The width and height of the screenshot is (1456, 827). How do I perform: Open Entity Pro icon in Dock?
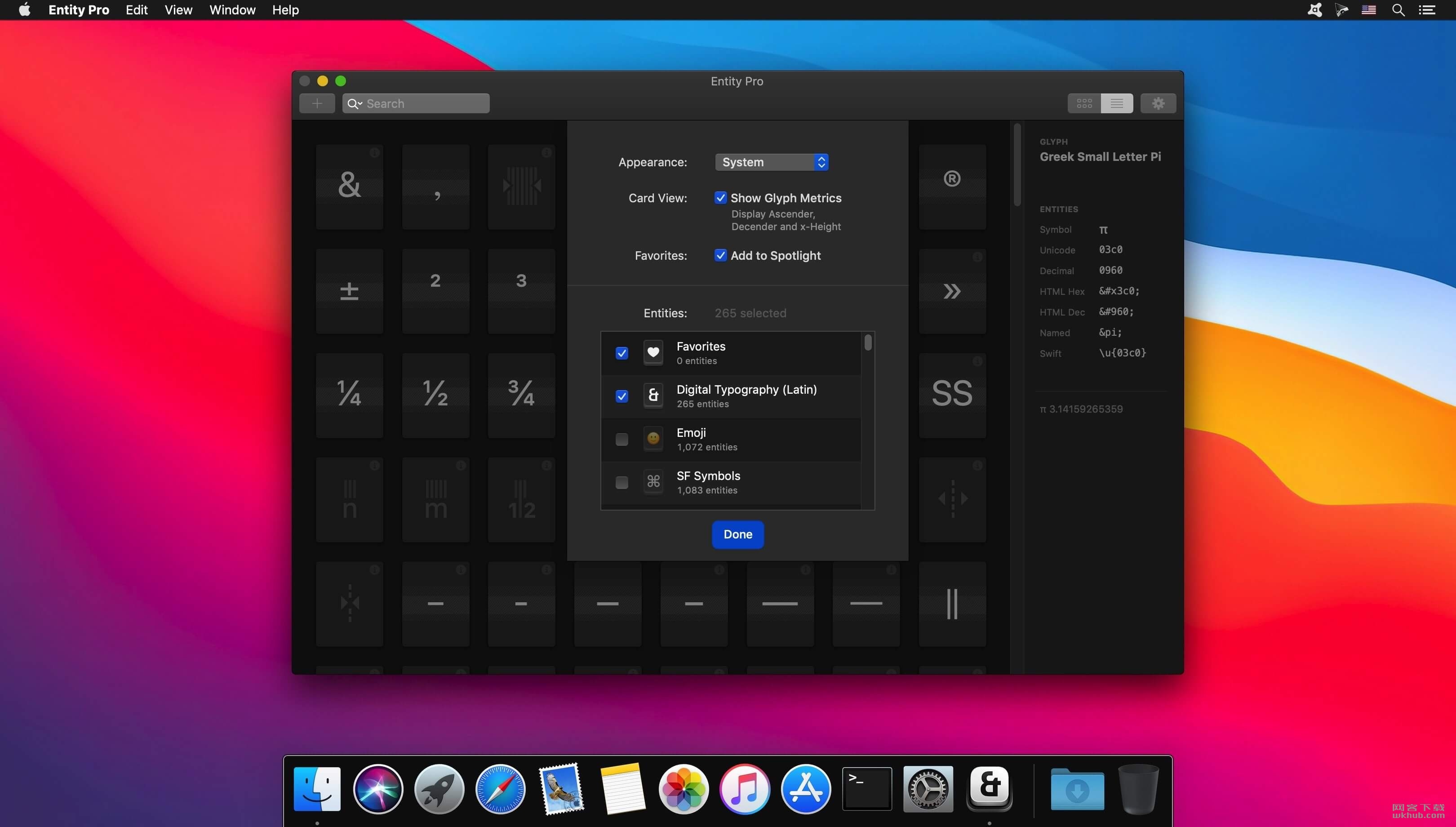click(989, 788)
